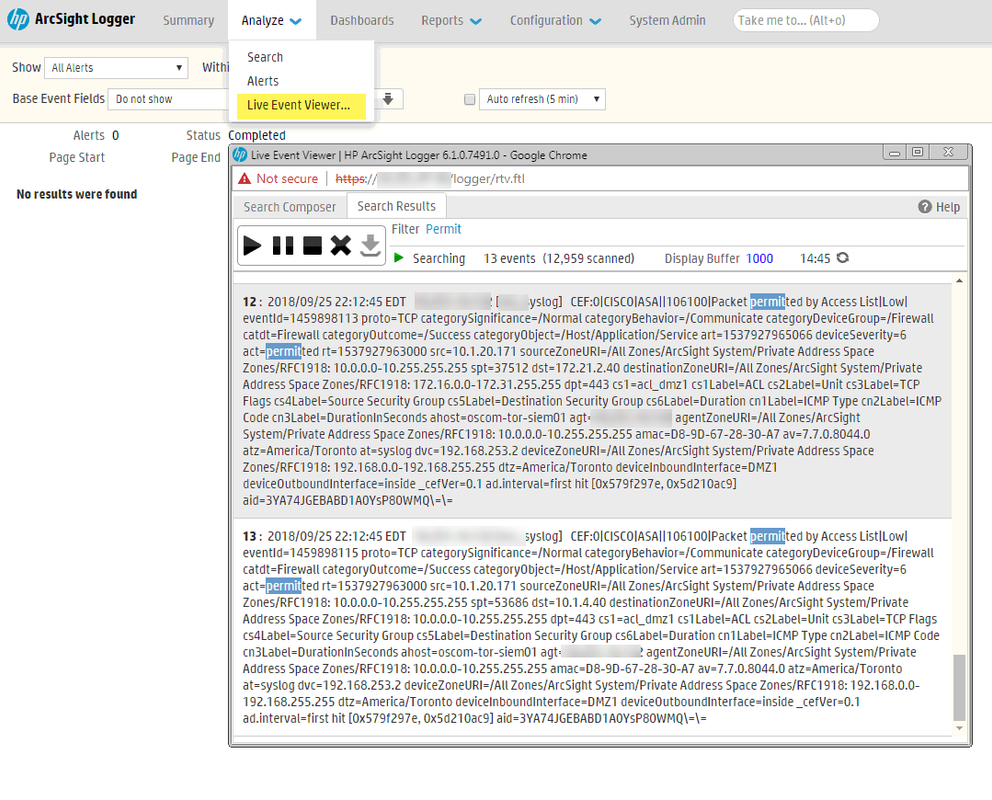This screenshot has width=992, height=800.
Task: Expand the Analyze menu chevron
Action: click(x=295, y=22)
